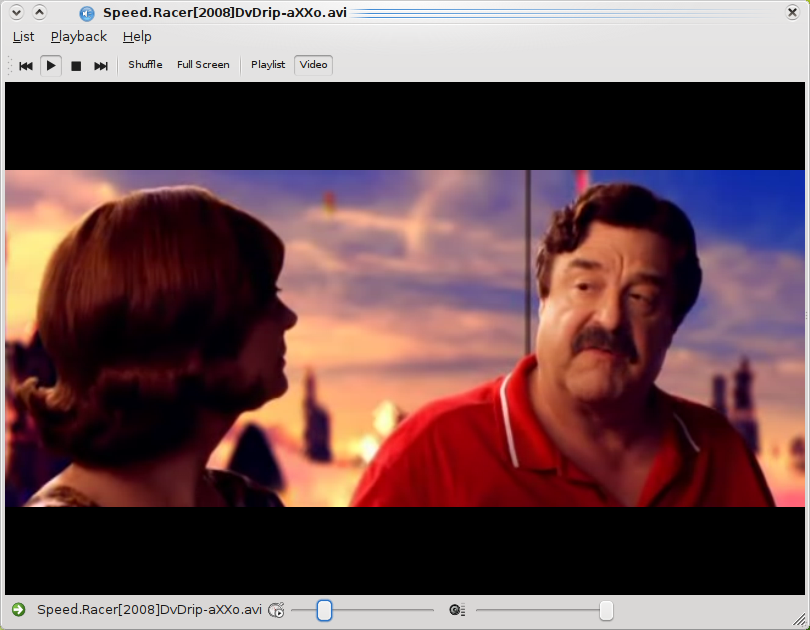
Task: Click the window resize grip
Action: click(800, 620)
